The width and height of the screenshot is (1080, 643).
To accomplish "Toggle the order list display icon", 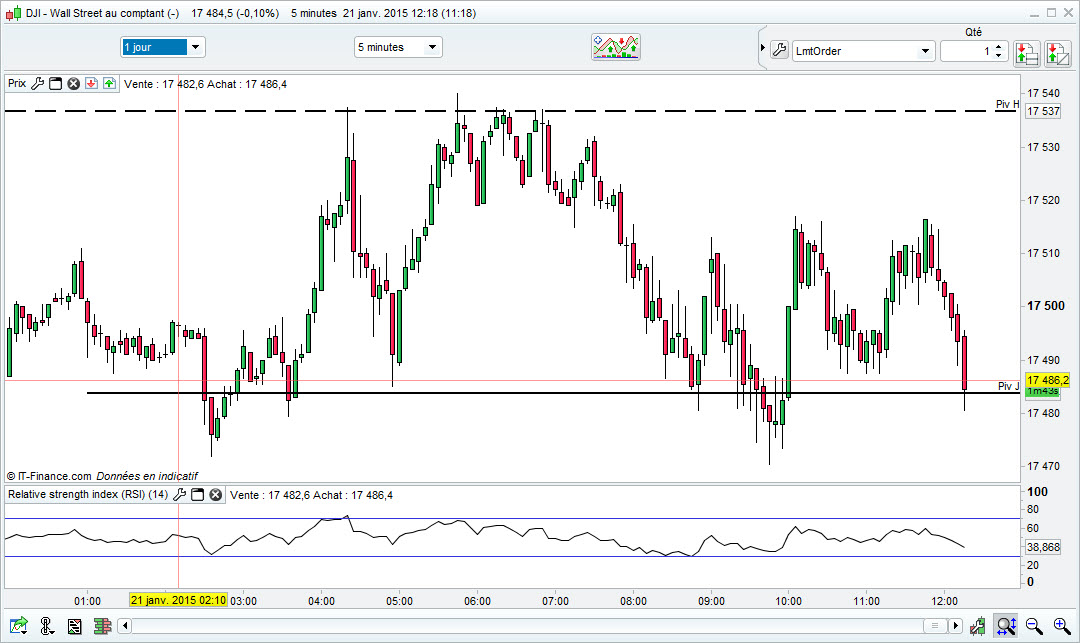I will click(x=74, y=626).
